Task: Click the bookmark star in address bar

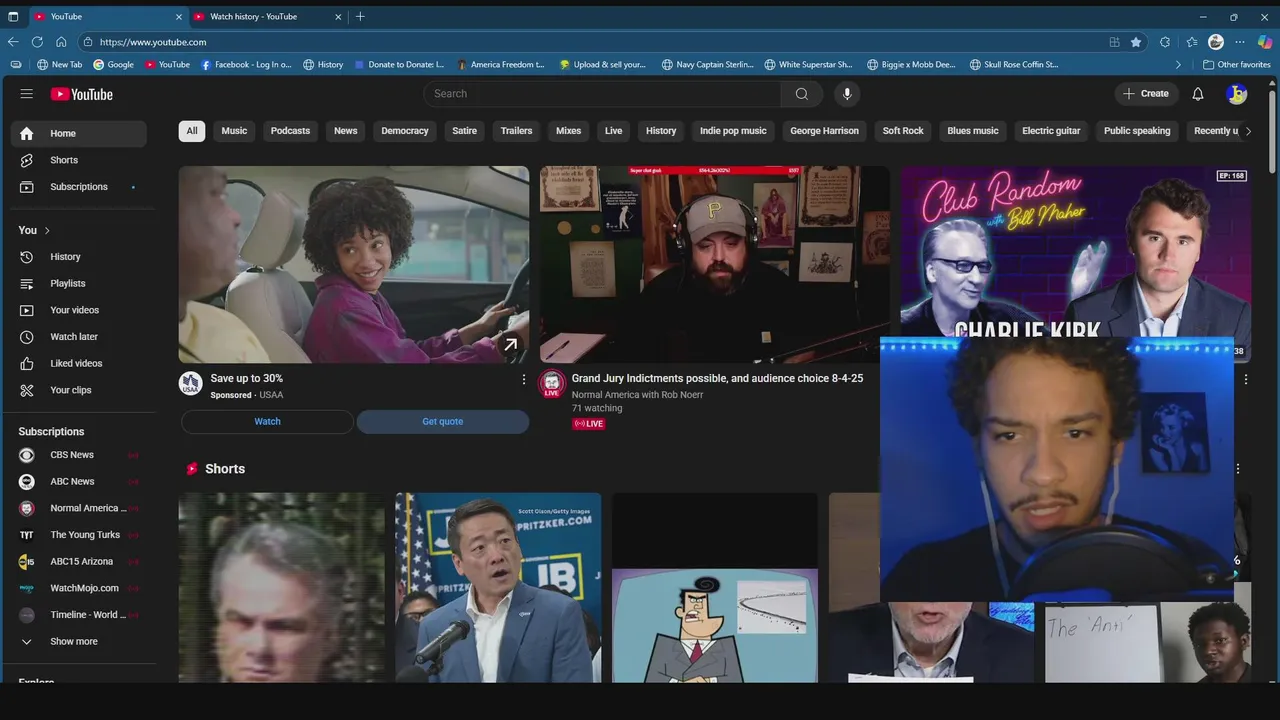Action: [1136, 42]
